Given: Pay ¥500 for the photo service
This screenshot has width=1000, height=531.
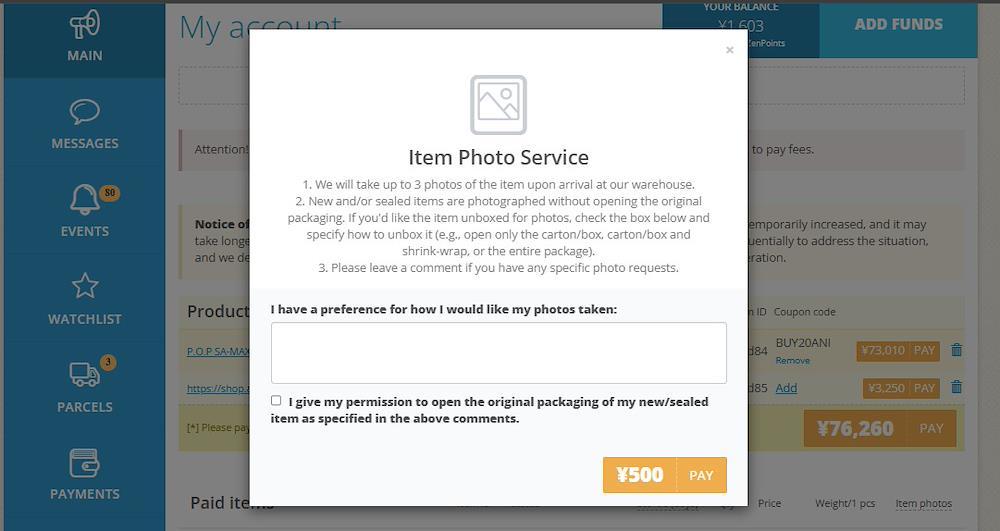Looking at the screenshot, I should (665, 475).
